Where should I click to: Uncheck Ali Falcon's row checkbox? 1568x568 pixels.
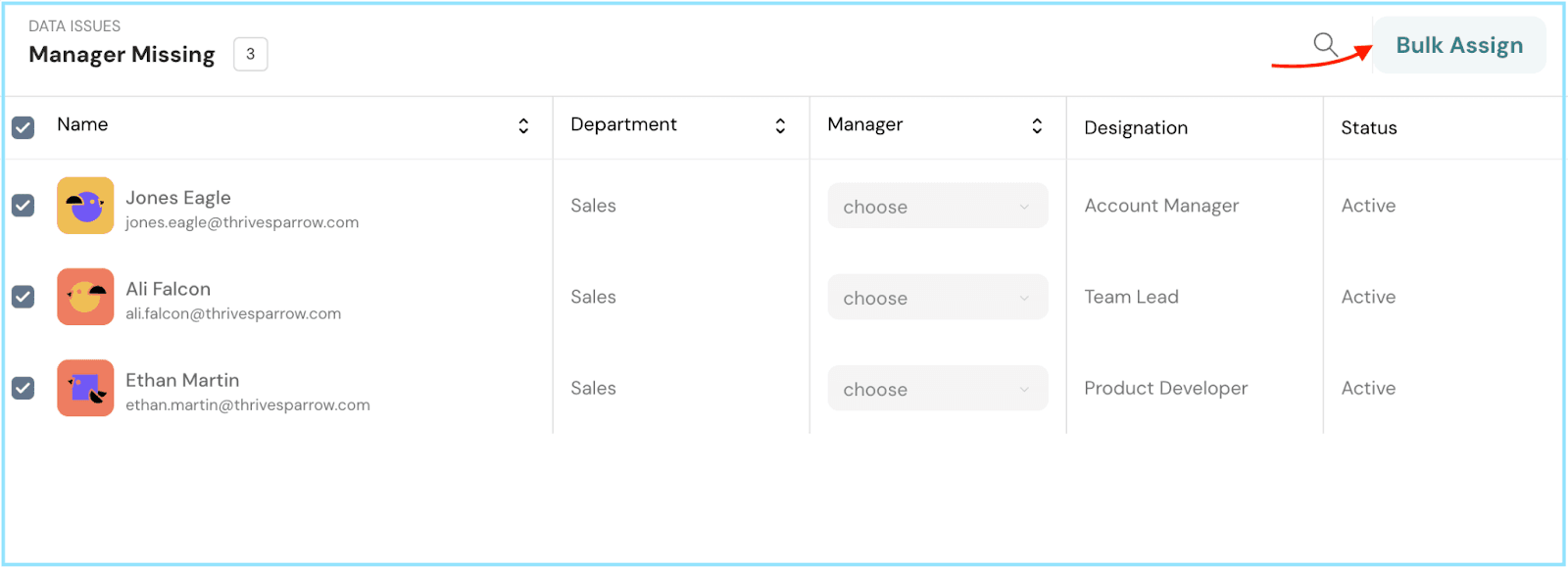pyautogui.click(x=23, y=297)
